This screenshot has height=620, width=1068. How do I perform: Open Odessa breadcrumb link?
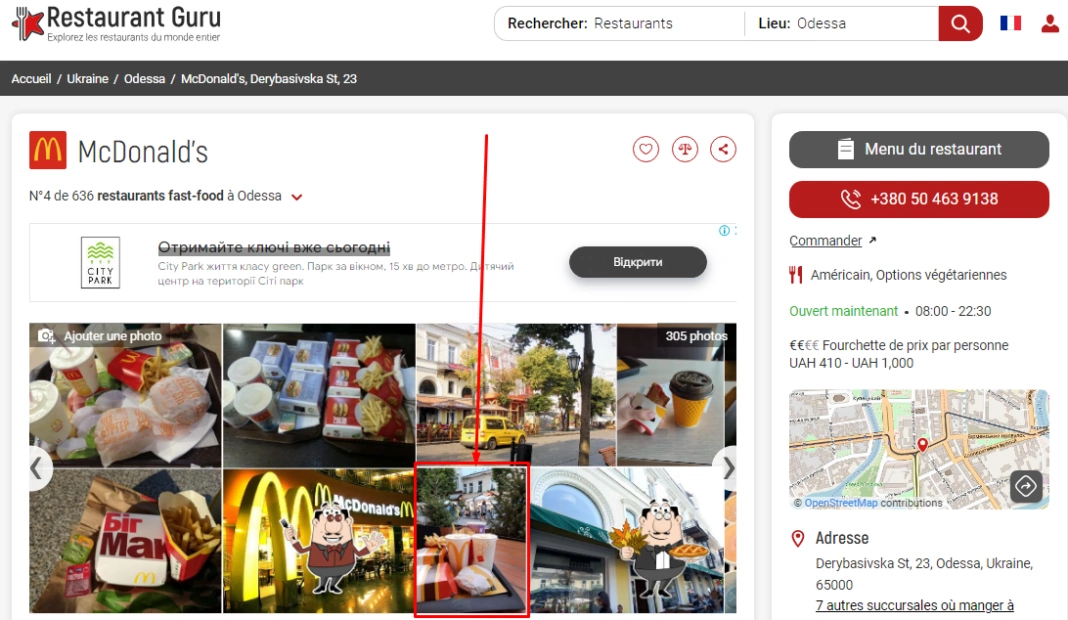pos(144,79)
